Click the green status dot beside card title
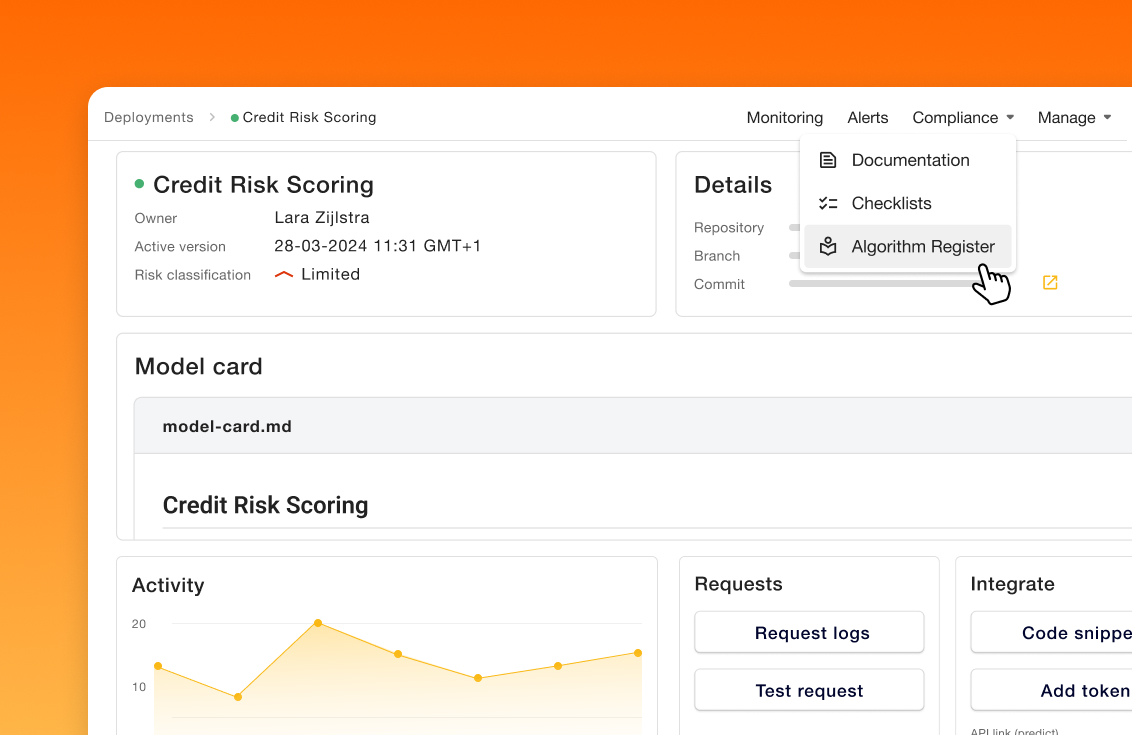Screen dimensions: 1132x735 pyautogui.click(x=139, y=184)
